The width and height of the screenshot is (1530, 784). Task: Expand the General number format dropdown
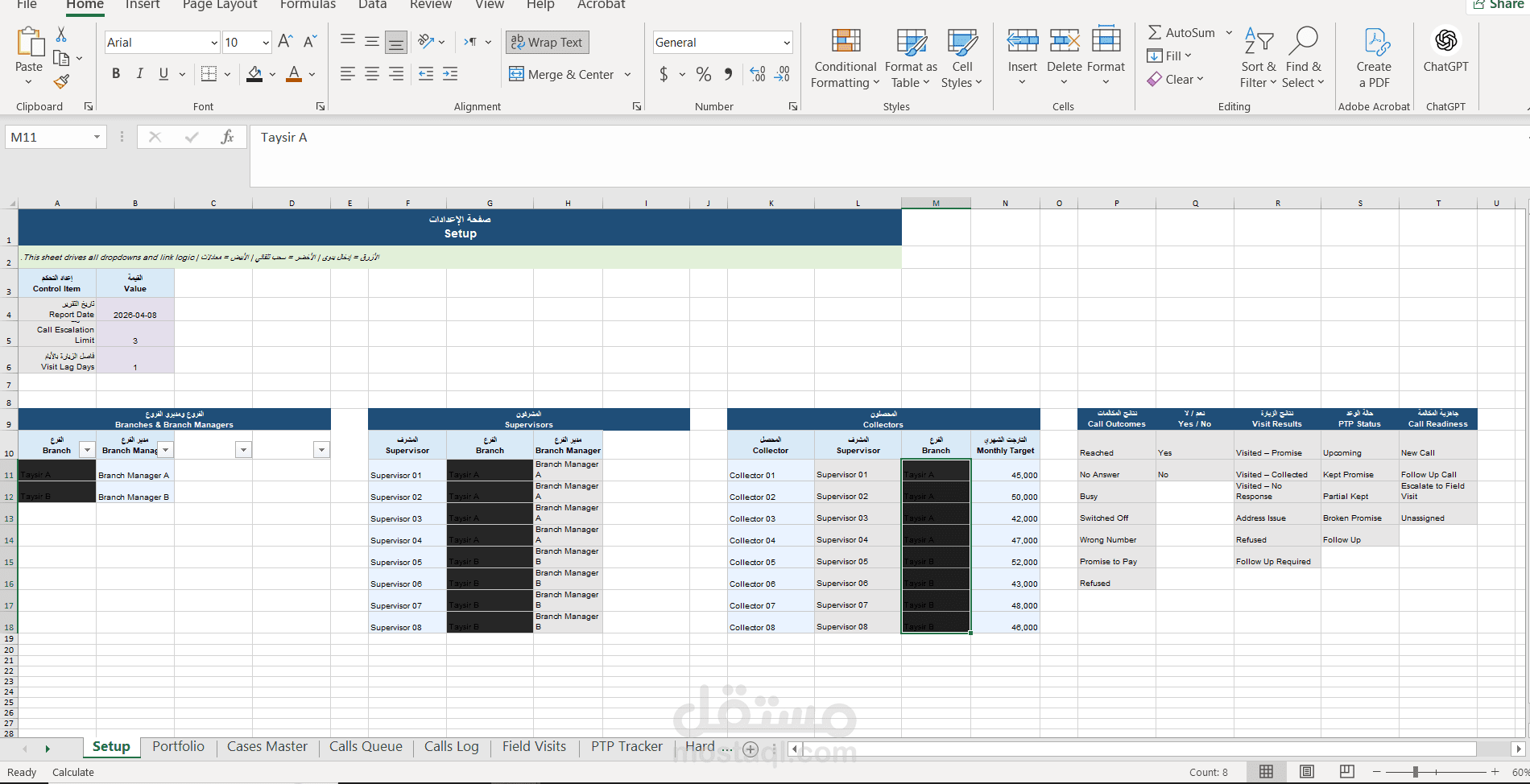pos(787,43)
